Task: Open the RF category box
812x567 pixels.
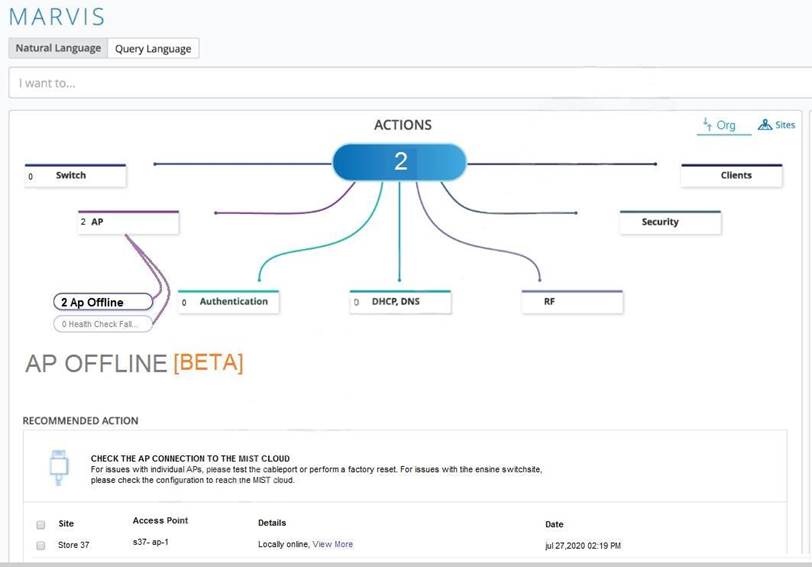Action: 572,301
